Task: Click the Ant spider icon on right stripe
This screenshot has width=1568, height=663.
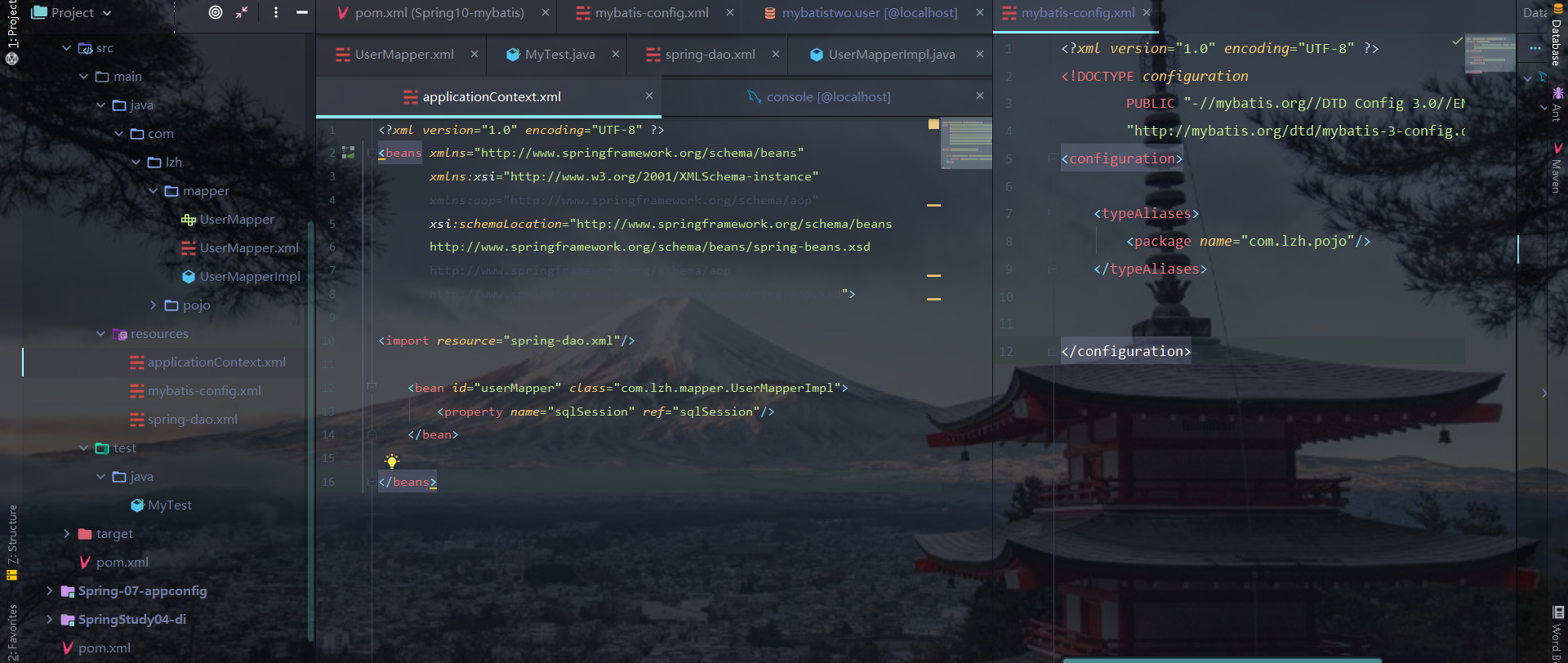Action: point(1557,93)
